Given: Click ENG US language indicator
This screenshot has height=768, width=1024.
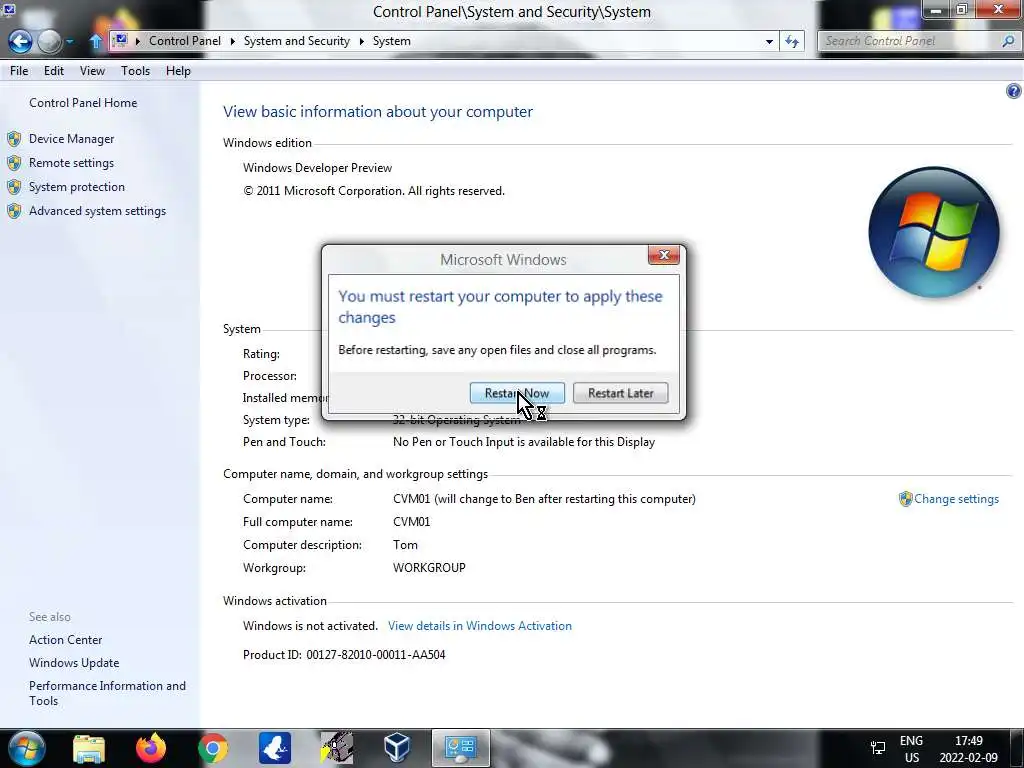Looking at the screenshot, I should [912, 749].
